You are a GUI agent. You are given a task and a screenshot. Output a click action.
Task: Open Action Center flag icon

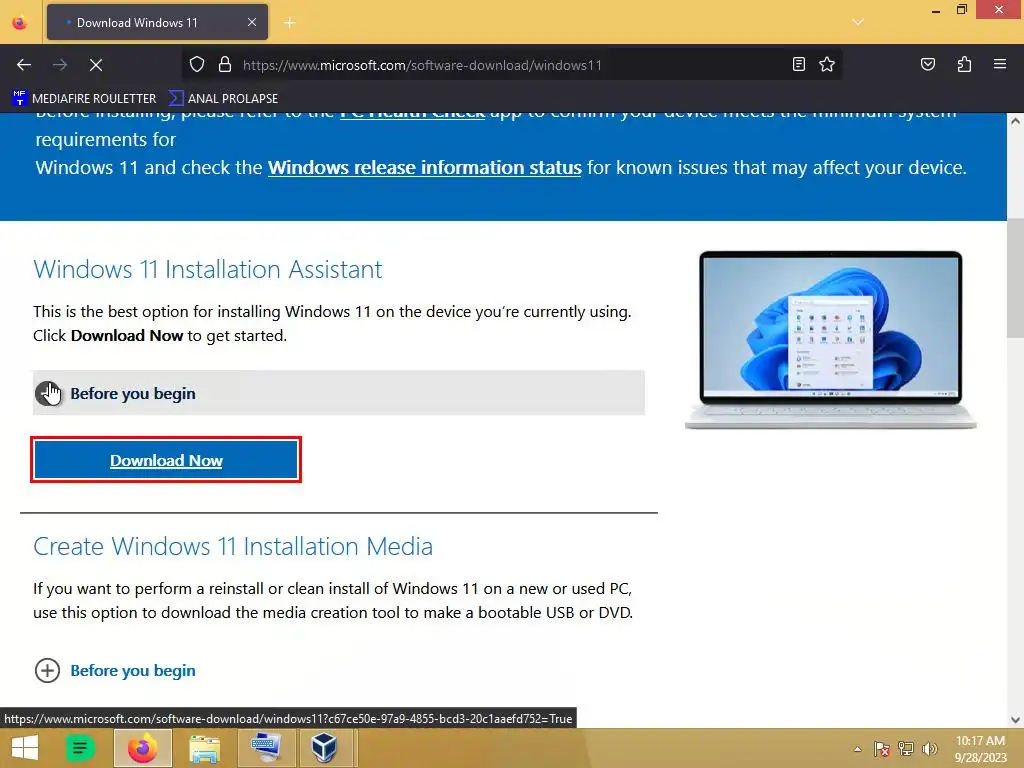coord(882,749)
